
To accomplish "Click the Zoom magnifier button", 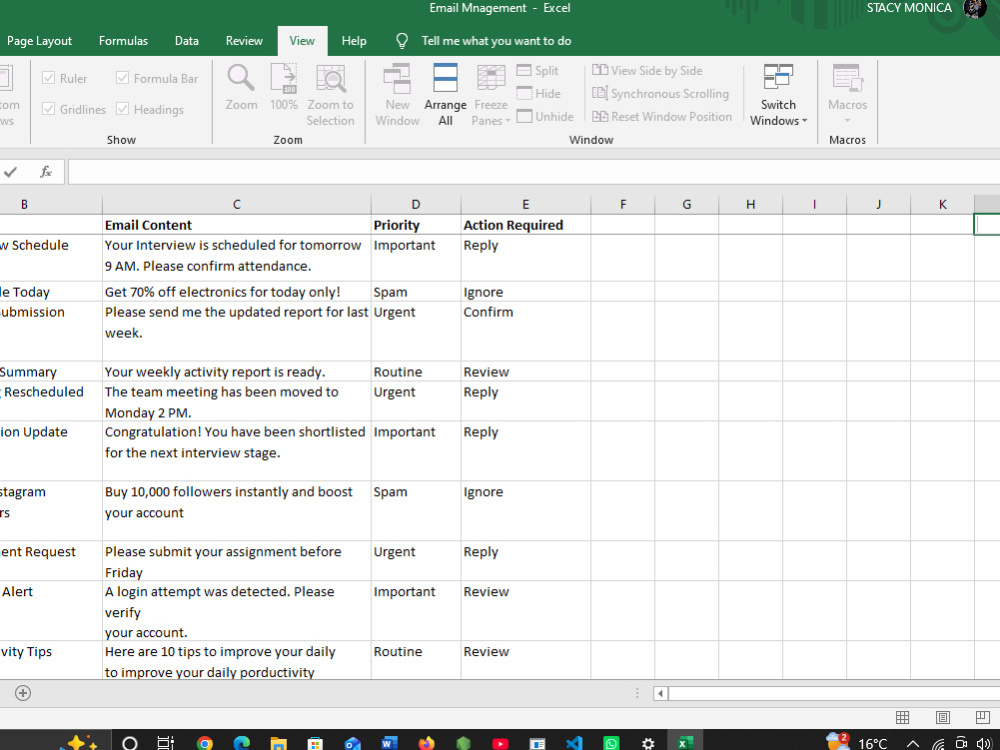I will pyautogui.click(x=241, y=88).
